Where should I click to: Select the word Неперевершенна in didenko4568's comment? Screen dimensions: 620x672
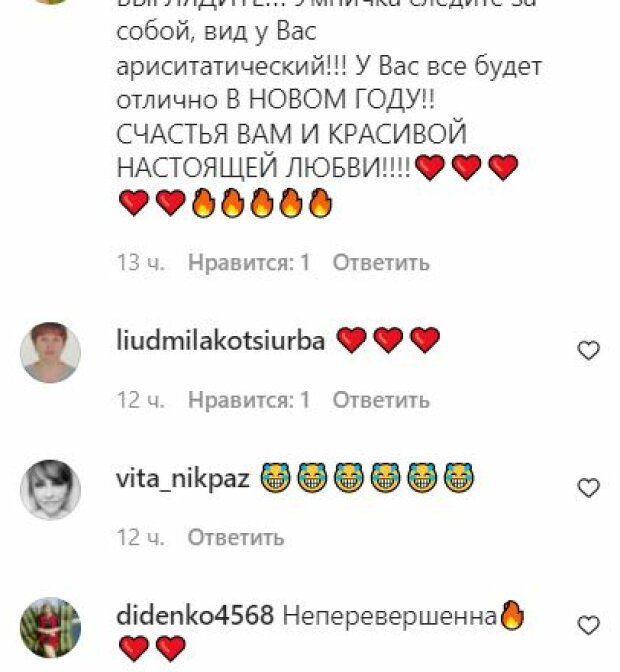tap(390, 616)
